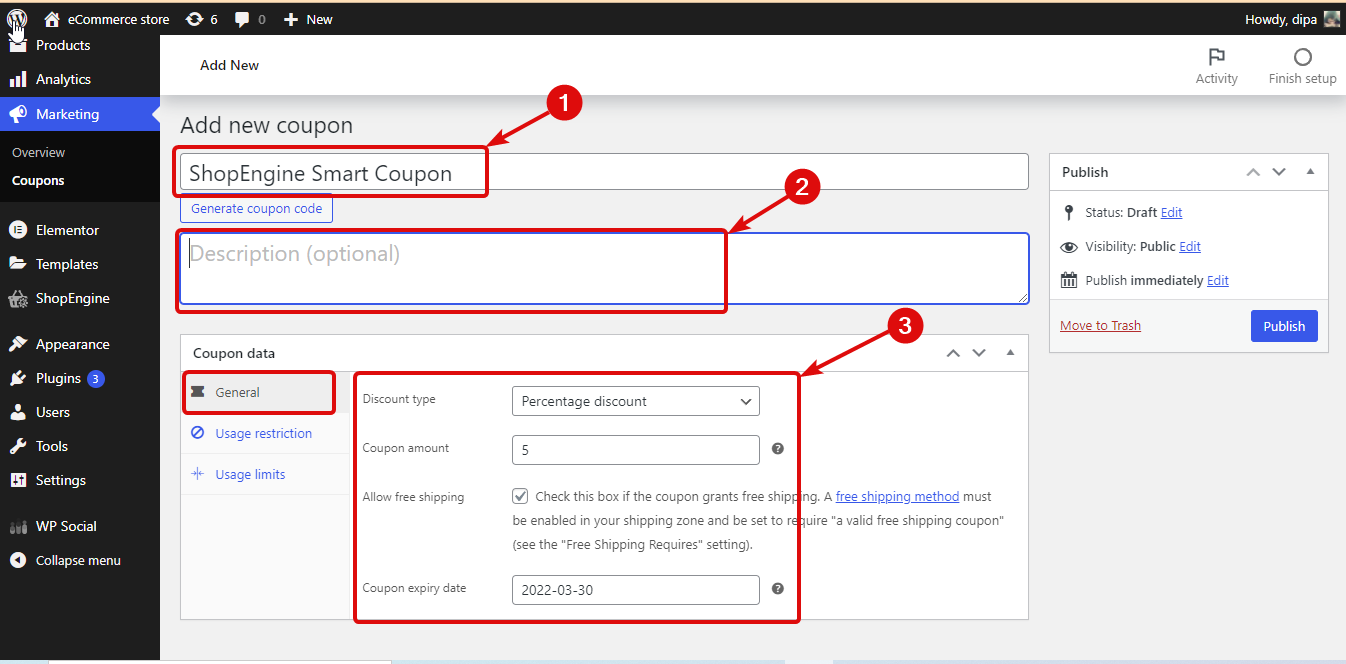Move the Coupon data box down

tap(979, 353)
